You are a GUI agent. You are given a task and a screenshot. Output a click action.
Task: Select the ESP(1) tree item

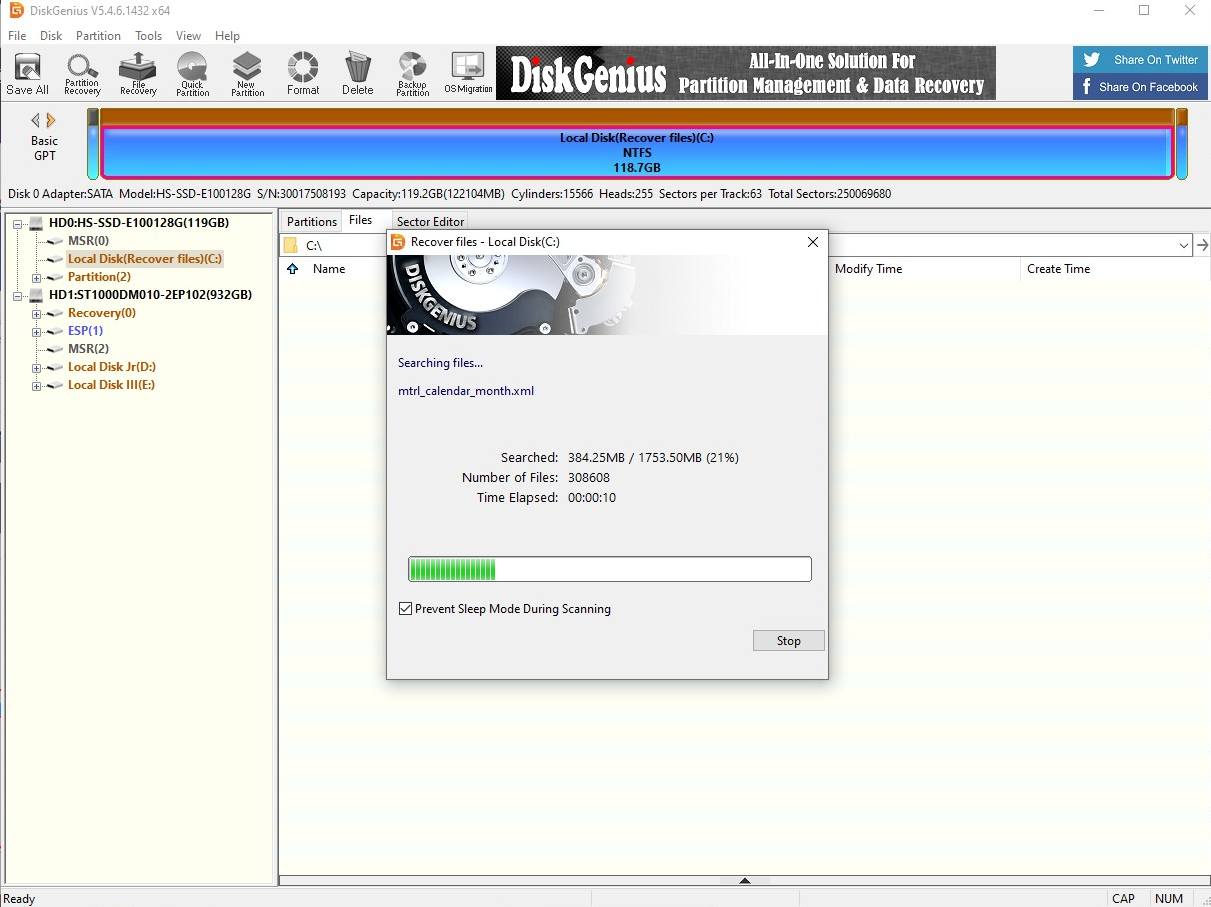tap(85, 331)
